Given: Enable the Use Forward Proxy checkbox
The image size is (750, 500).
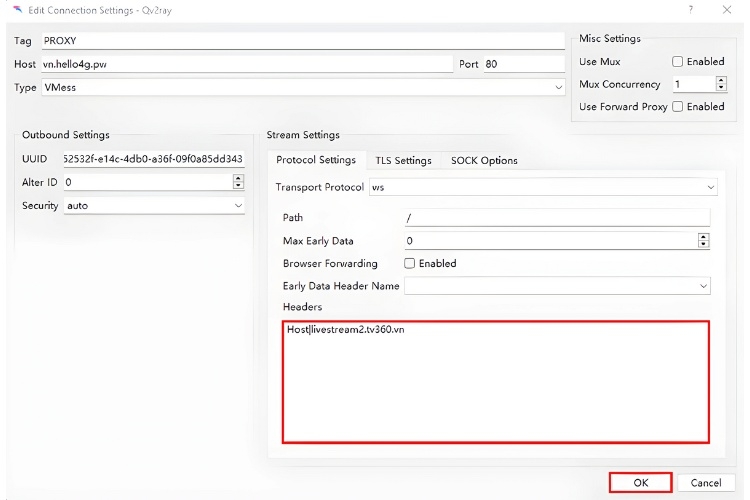Looking at the screenshot, I should coord(677,106).
